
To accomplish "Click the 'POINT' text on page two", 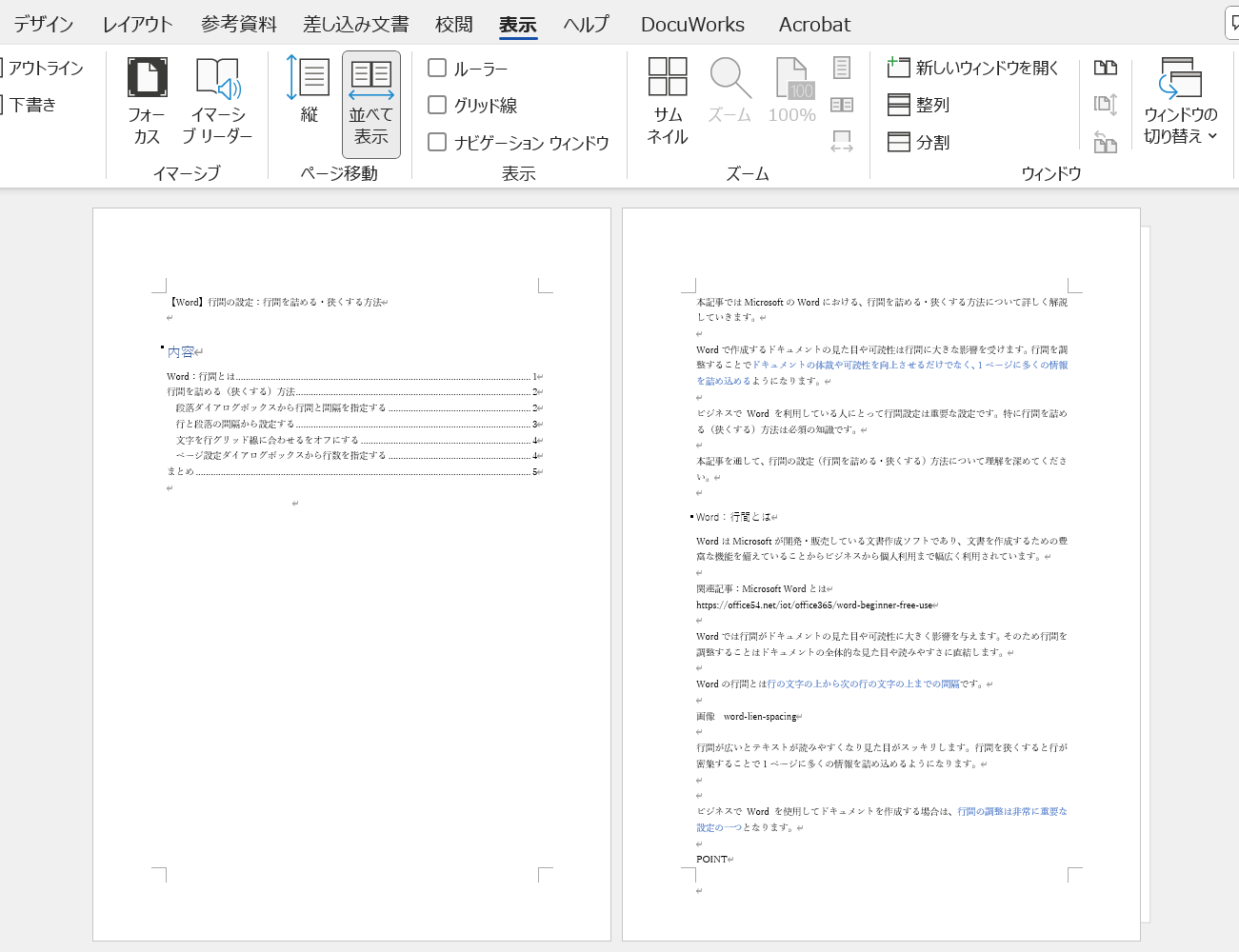I will click(711, 859).
